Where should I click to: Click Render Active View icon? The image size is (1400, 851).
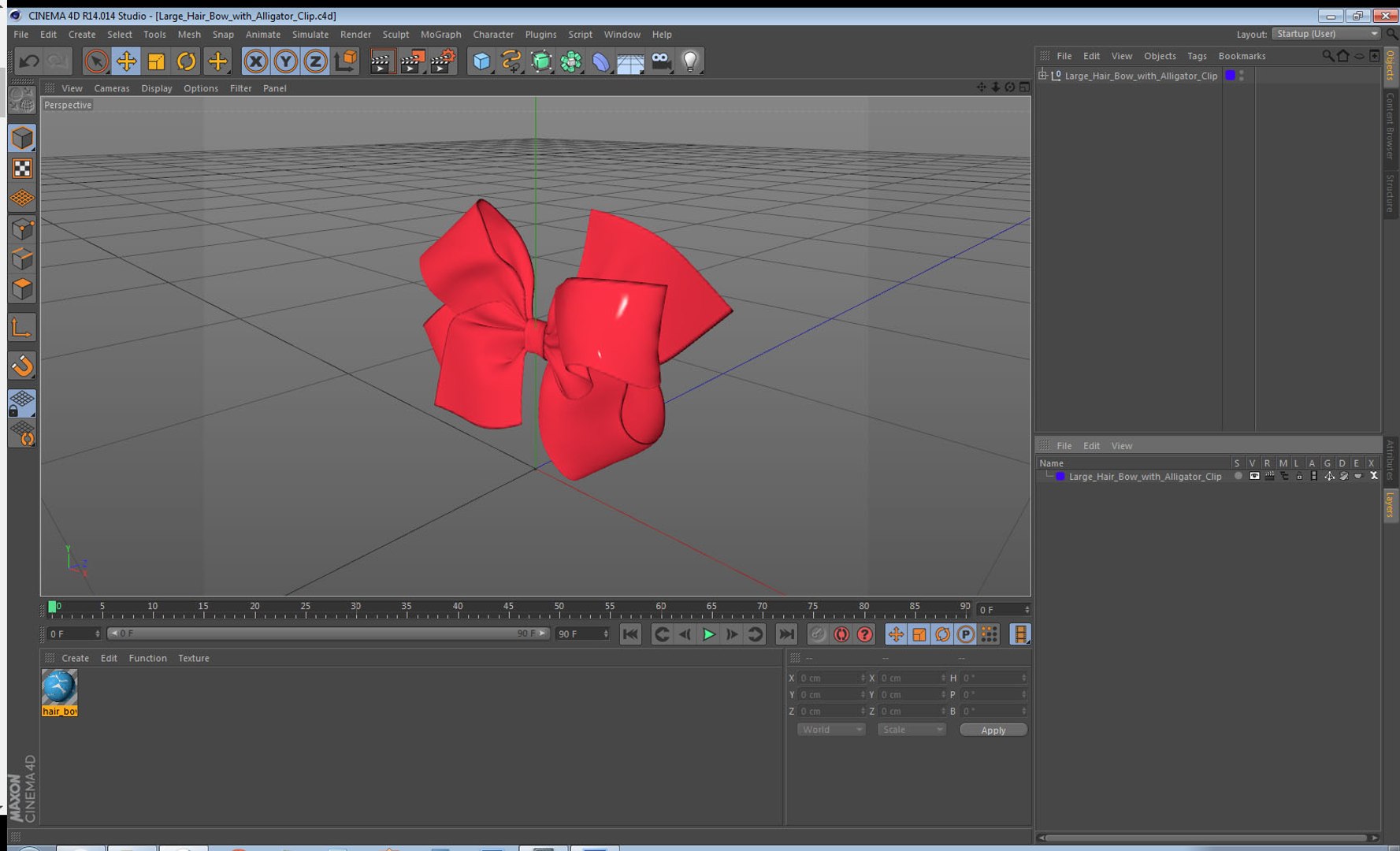(381, 61)
